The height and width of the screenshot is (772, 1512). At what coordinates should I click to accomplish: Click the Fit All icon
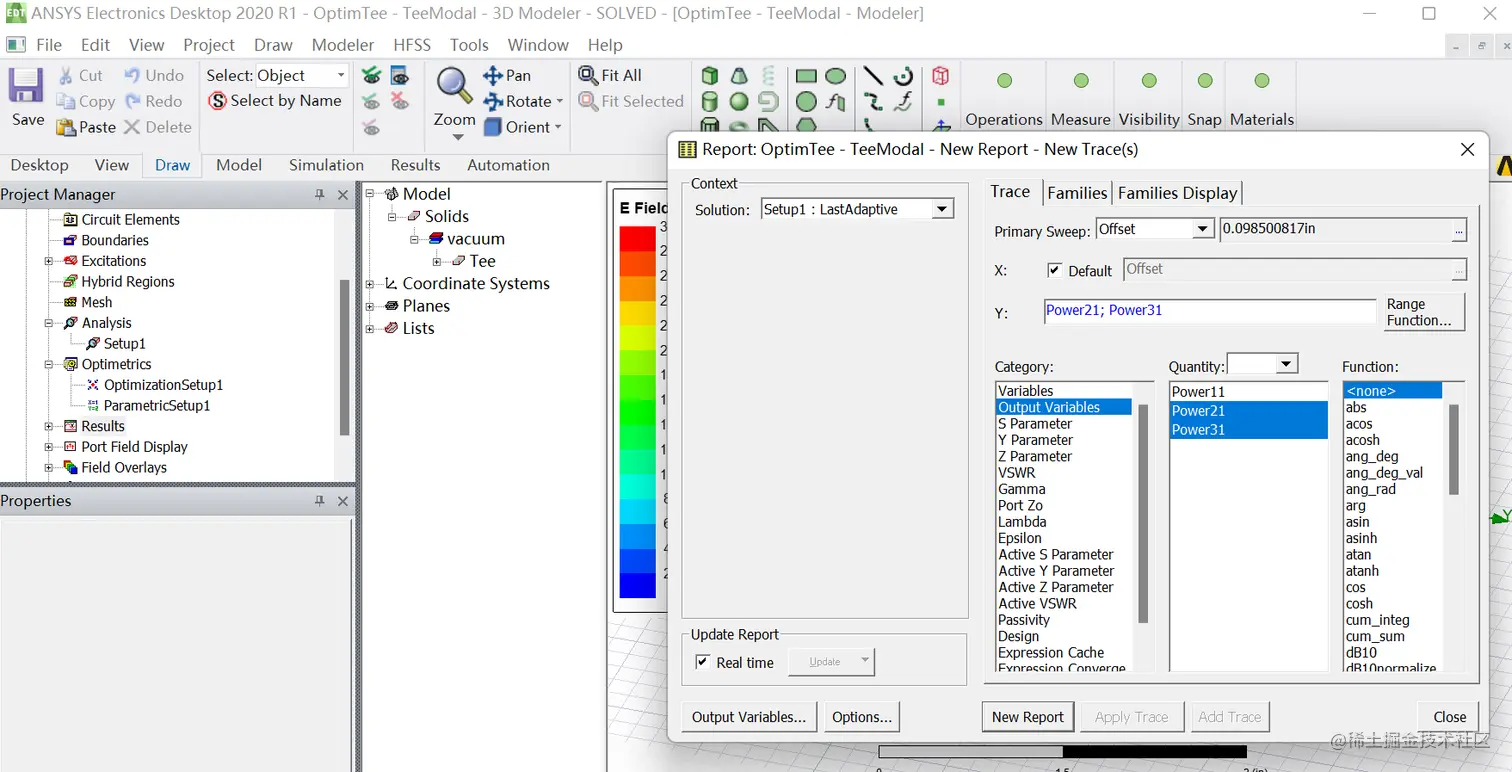pos(588,75)
